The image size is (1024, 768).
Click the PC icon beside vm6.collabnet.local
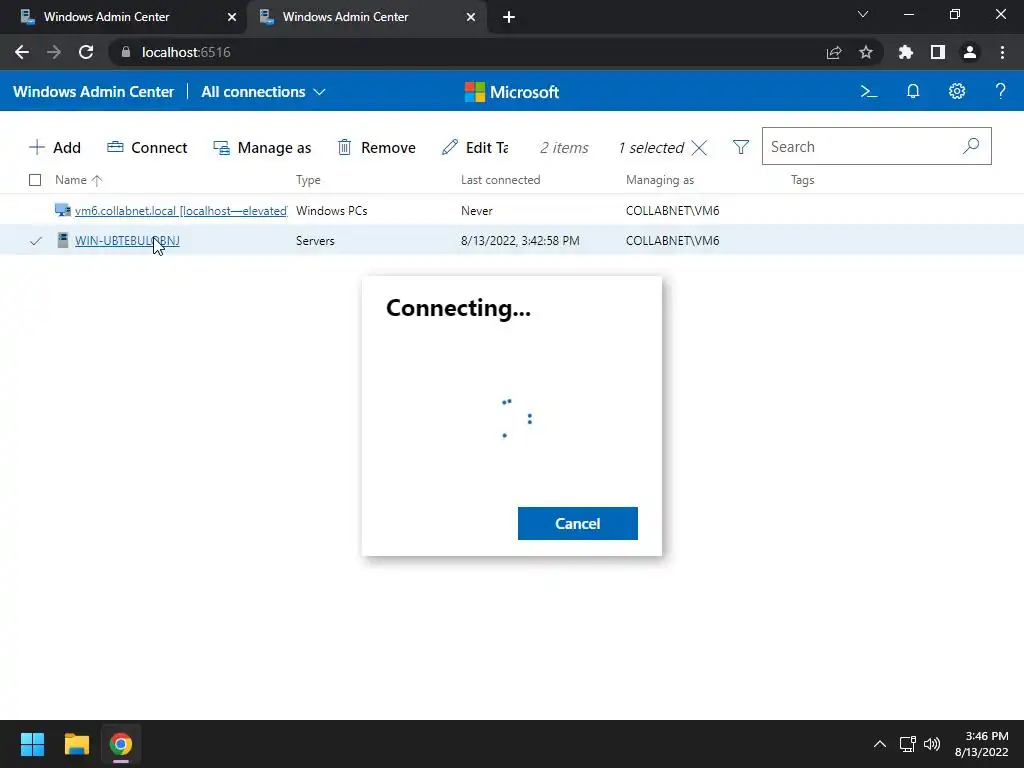(63, 210)
